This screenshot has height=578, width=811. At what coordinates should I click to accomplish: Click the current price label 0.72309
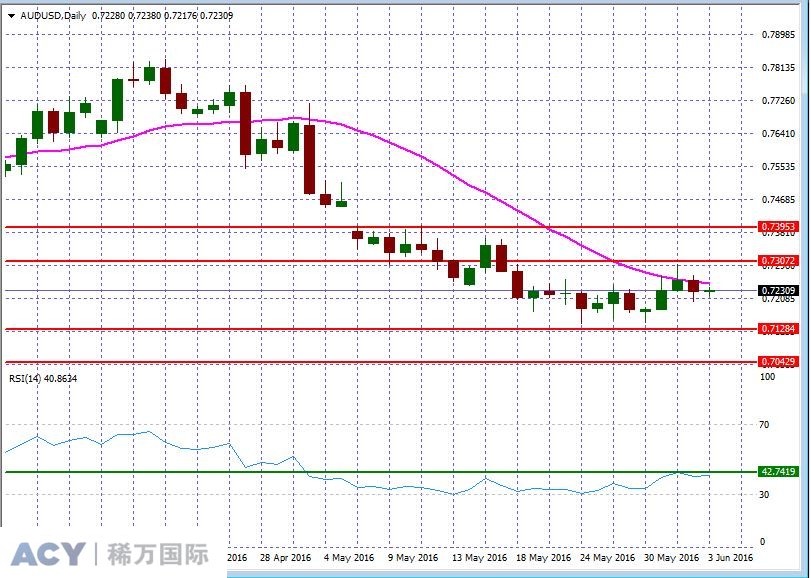pyautogui.click(x=778, y=291)
